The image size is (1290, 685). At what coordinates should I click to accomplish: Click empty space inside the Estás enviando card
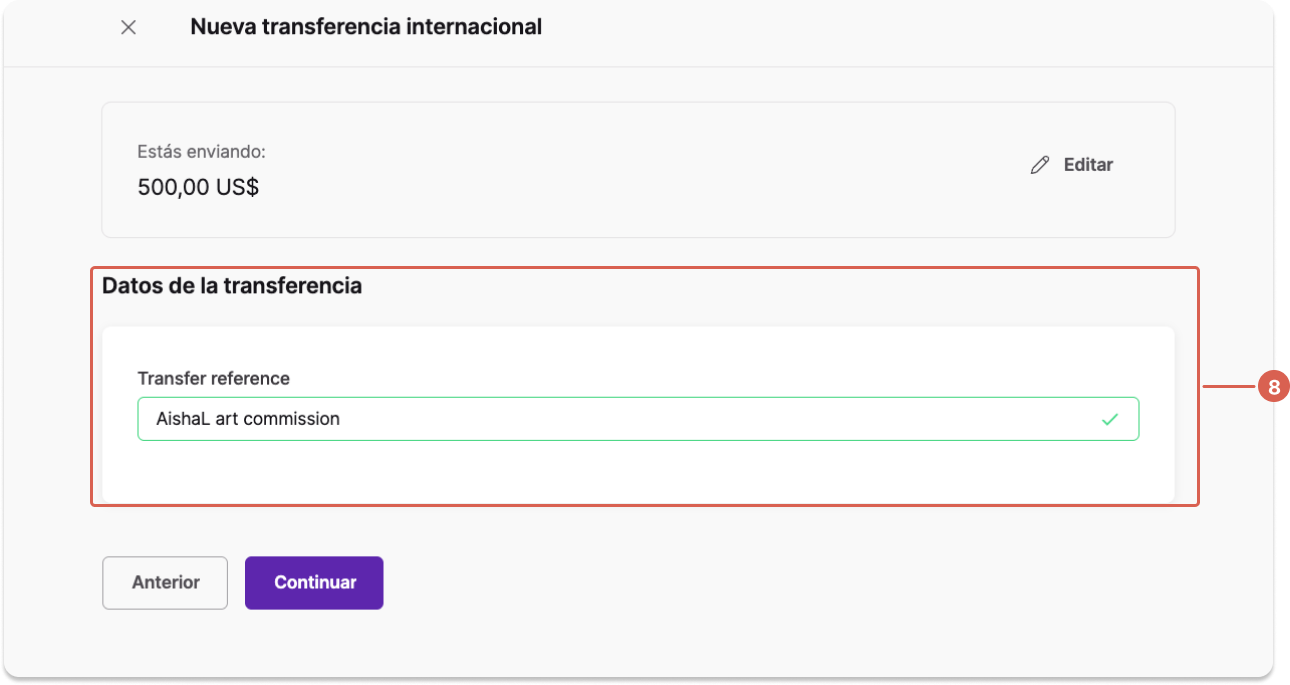click(x=640, y=170)
